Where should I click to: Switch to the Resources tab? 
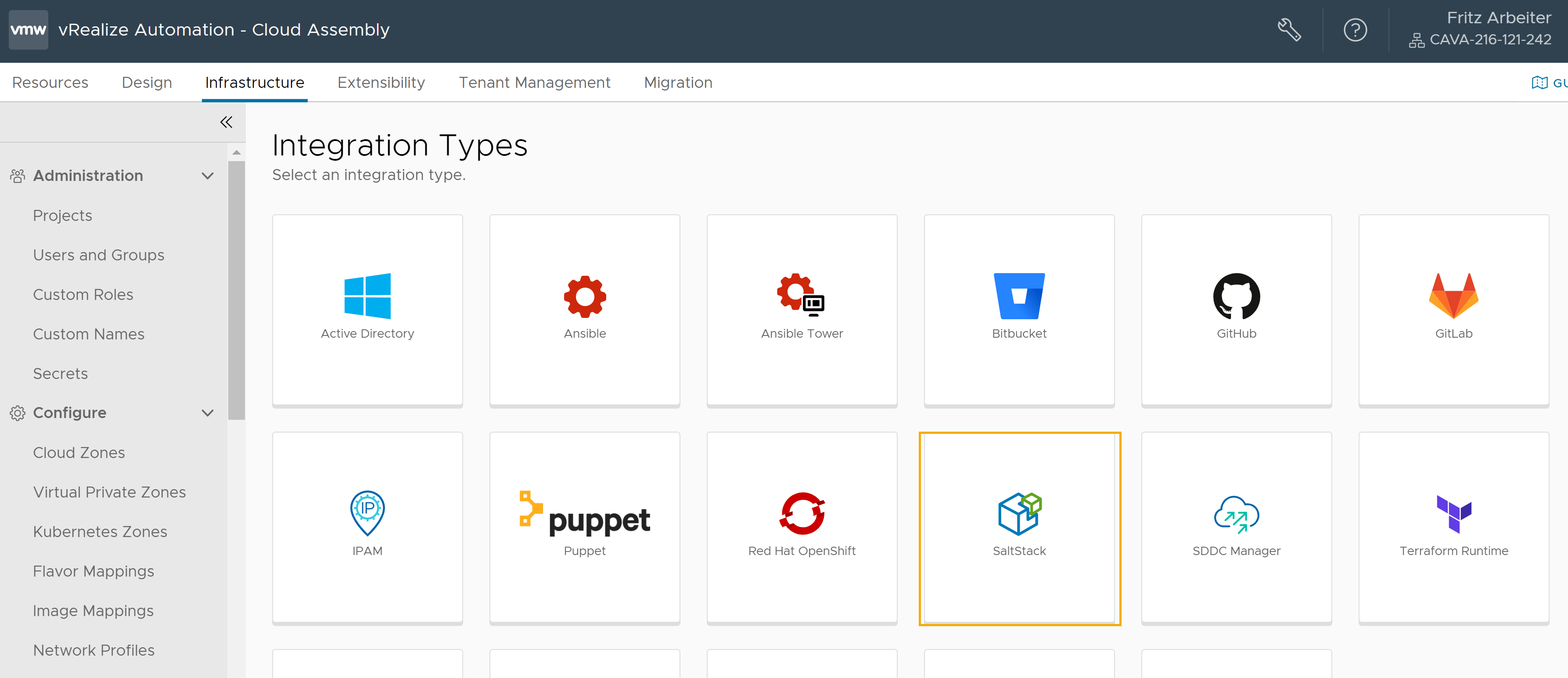pyautogui.click(x=50, y=82)
